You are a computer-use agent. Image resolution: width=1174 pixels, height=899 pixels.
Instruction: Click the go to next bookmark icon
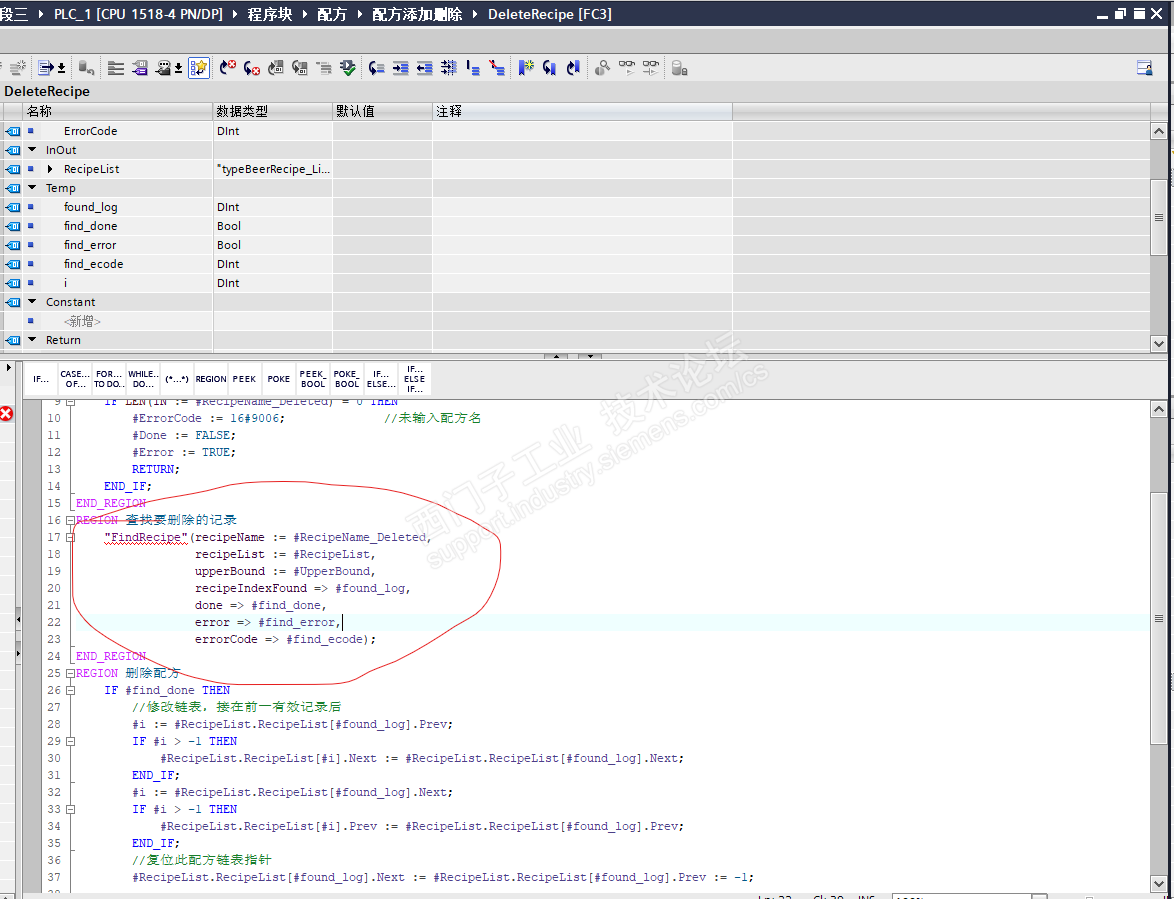[x=550, y=68]
